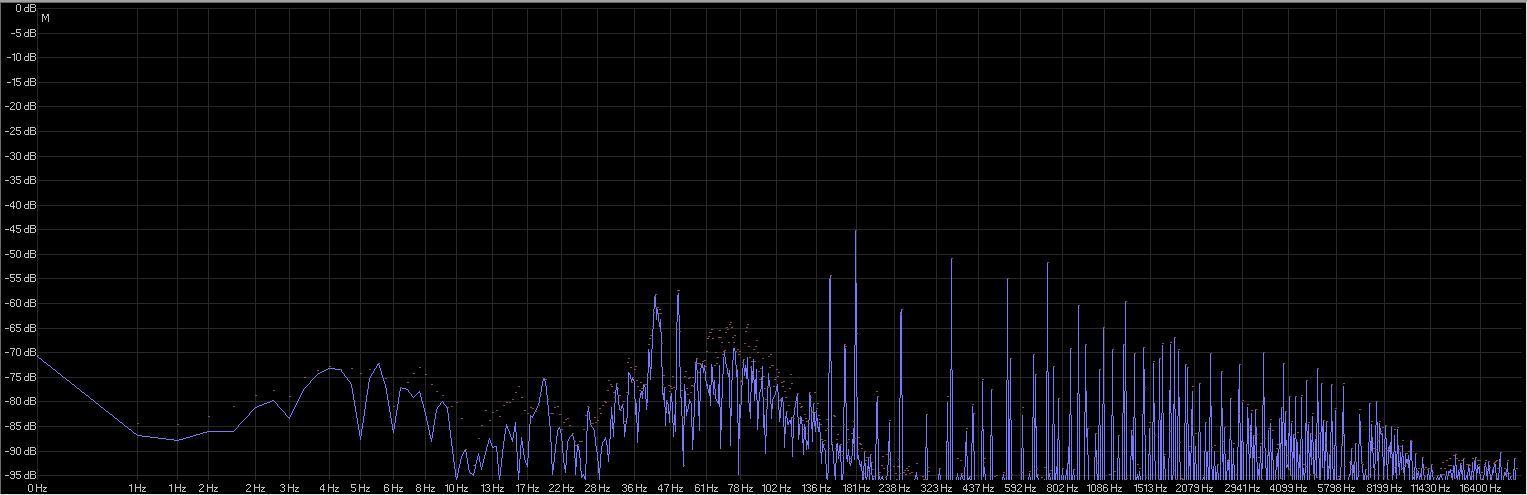
Task: Click the '10 Hz' frequency label
Action: click(x=457, y=489)
